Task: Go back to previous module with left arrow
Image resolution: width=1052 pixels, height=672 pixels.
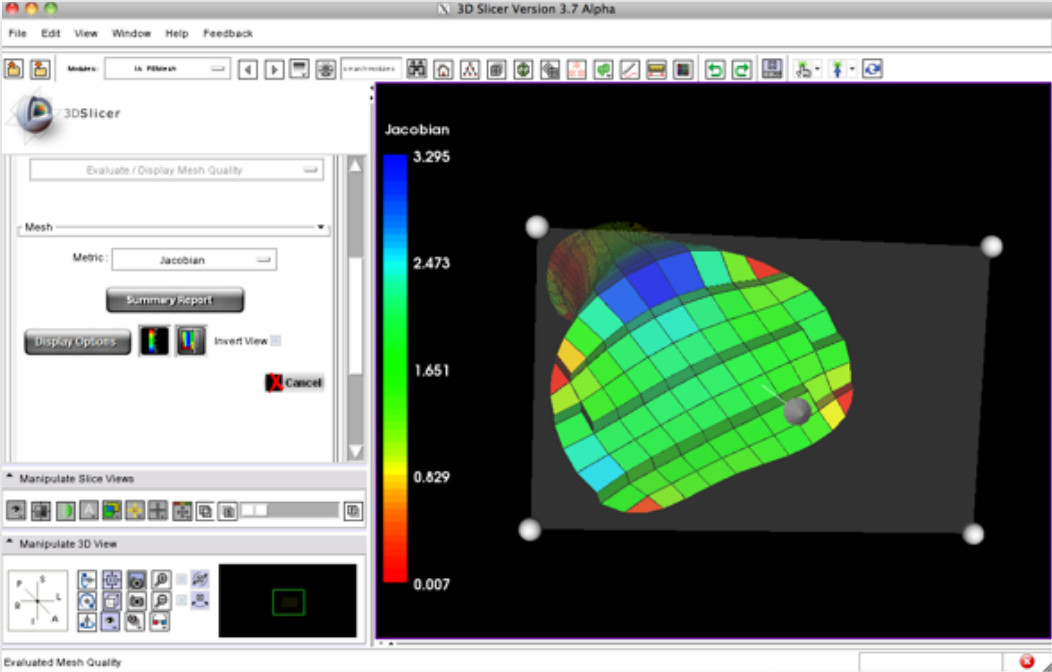Action: [248, 70]
